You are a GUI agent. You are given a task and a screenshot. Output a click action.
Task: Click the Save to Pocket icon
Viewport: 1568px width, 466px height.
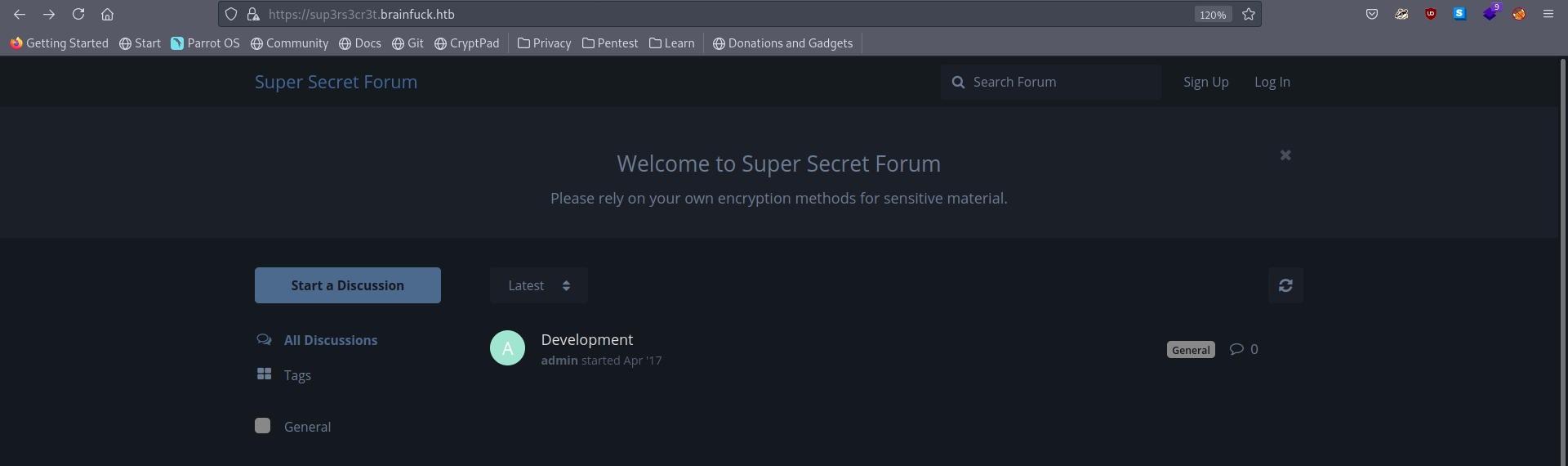[1371, 14]
